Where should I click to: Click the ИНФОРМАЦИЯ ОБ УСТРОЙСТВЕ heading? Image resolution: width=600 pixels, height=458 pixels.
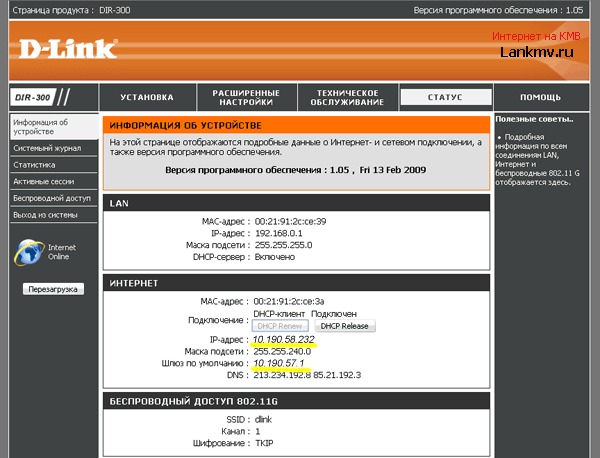[186, 126]
